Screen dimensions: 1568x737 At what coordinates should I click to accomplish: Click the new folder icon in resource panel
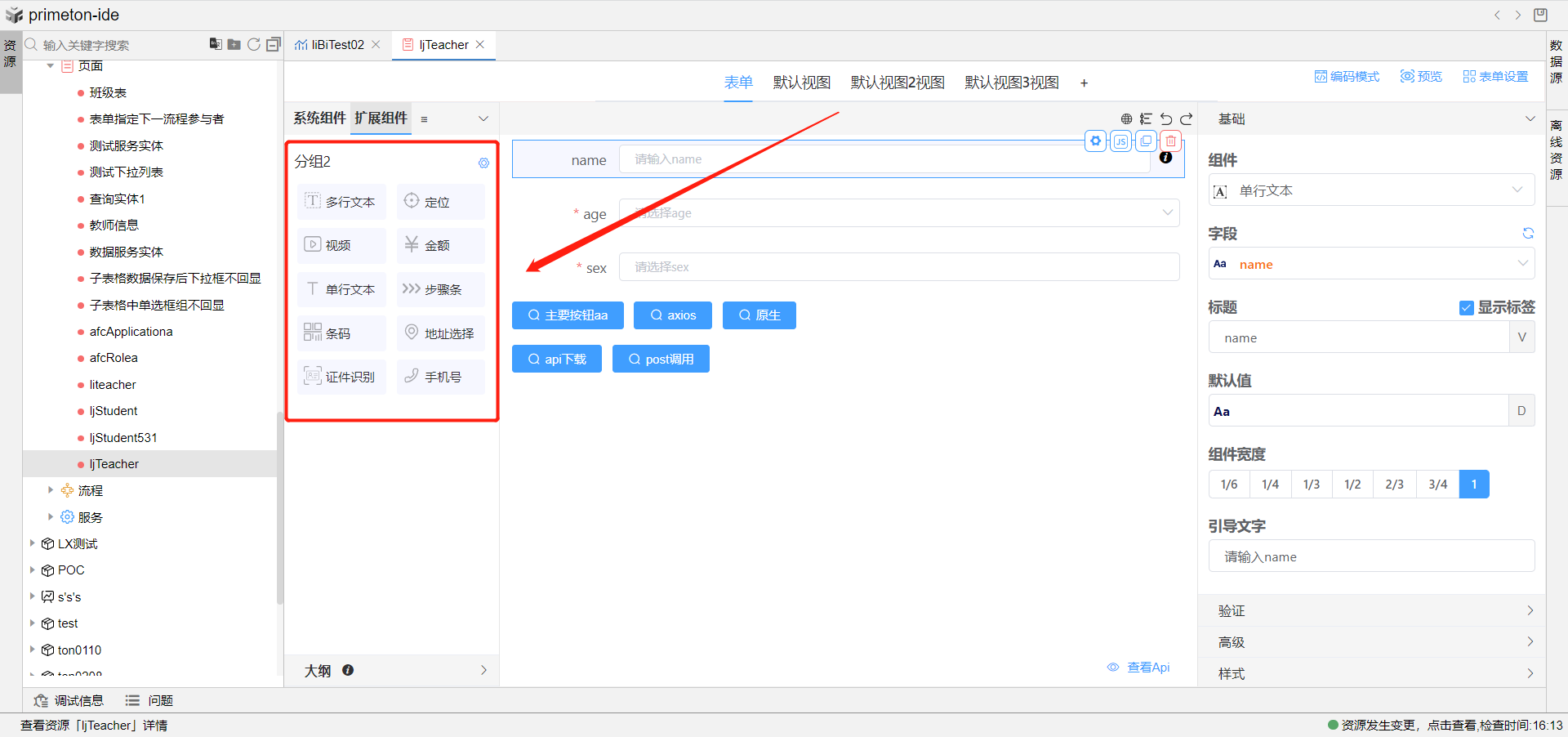click(234, 44)
